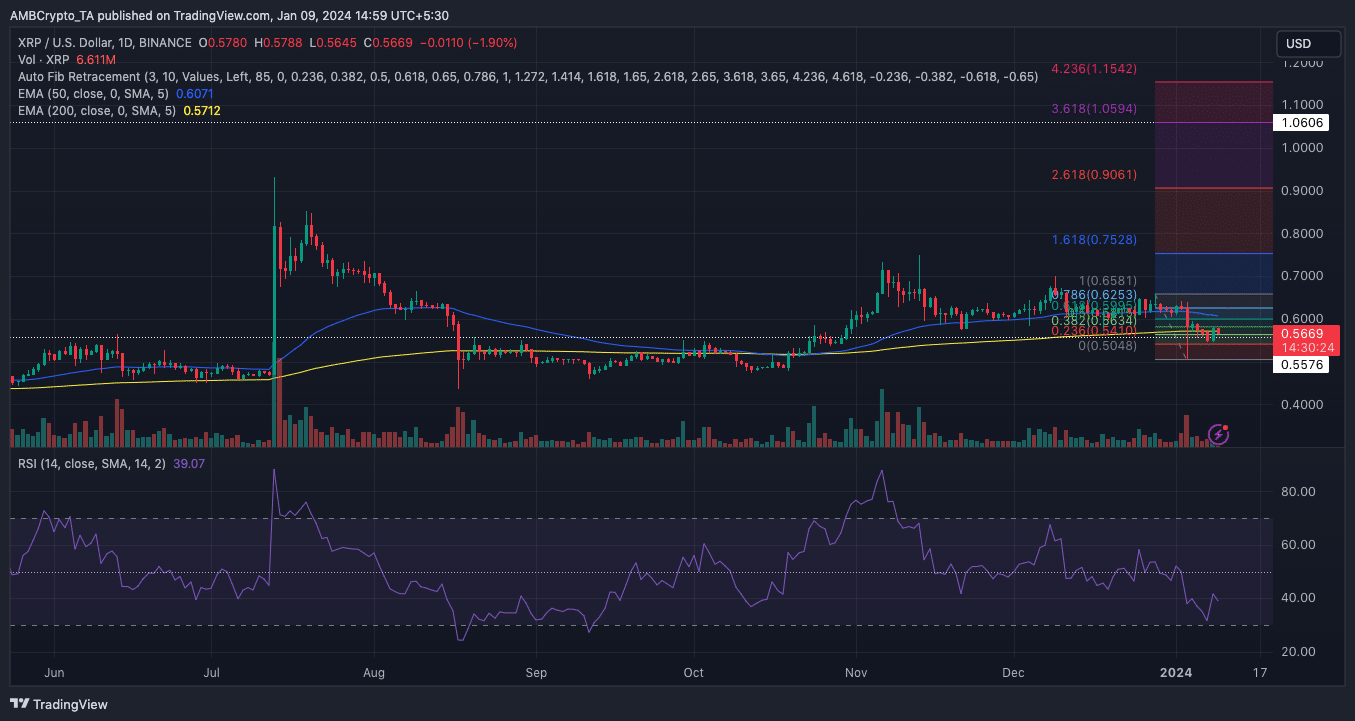The width and height of the screenshot is (1355, 721).
Task: Select the XRP / U.S. Dollar symbol legend
Action: pos(105,43)
